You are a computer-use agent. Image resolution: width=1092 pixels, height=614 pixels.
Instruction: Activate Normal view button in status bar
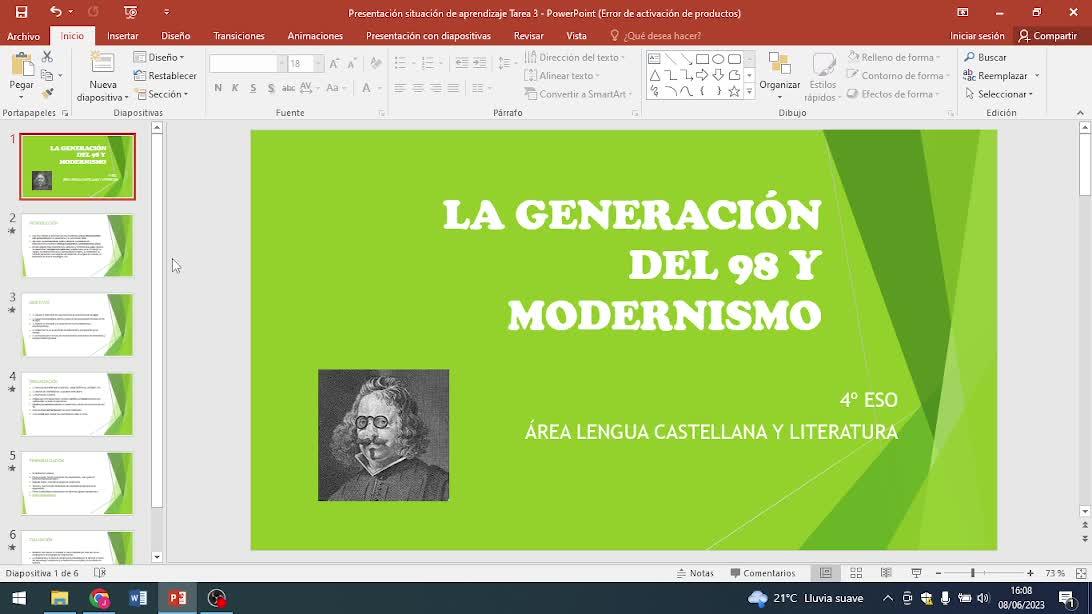tap(826, 573)
